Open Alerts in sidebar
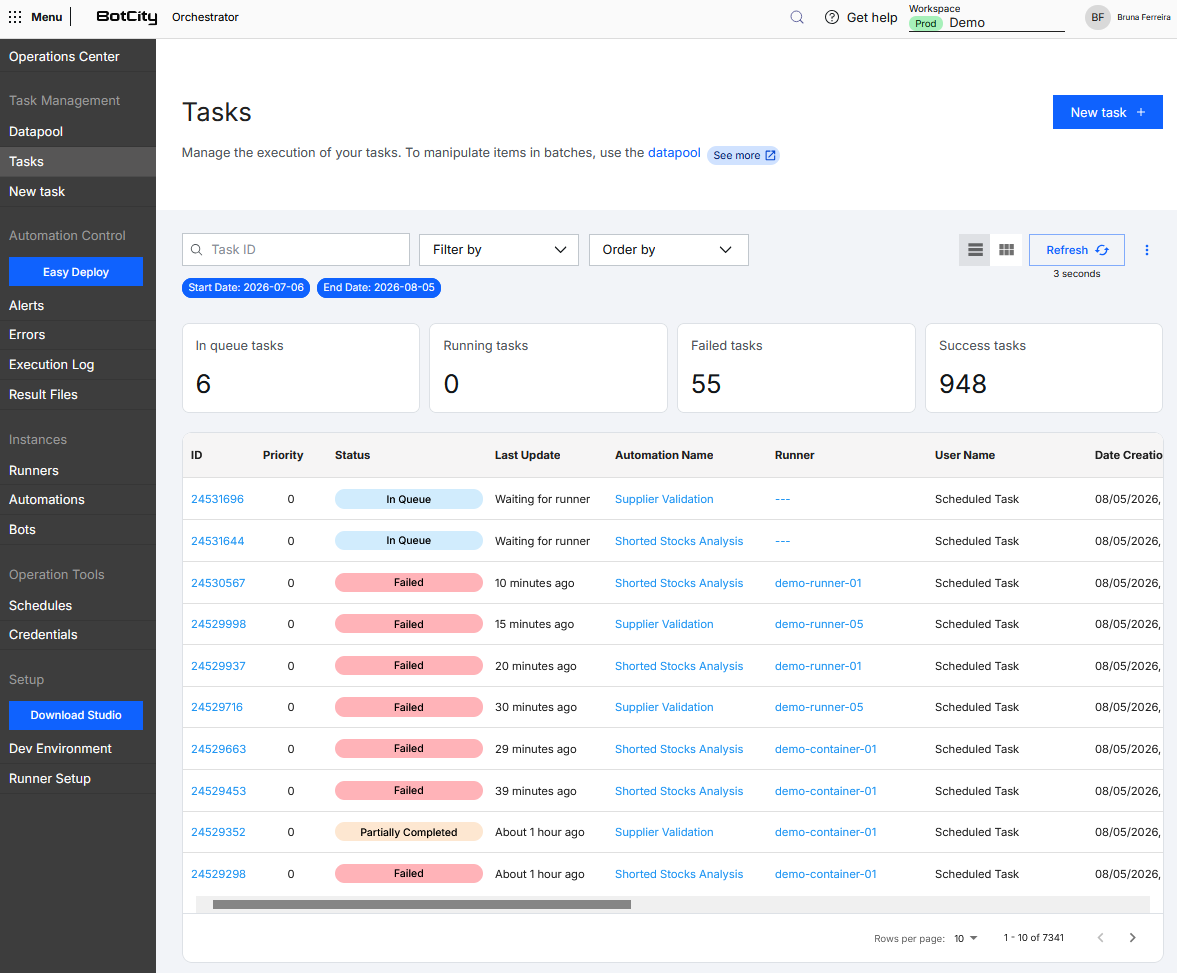This screenshot has width=1177, height=973. click(x=78, y=306)
